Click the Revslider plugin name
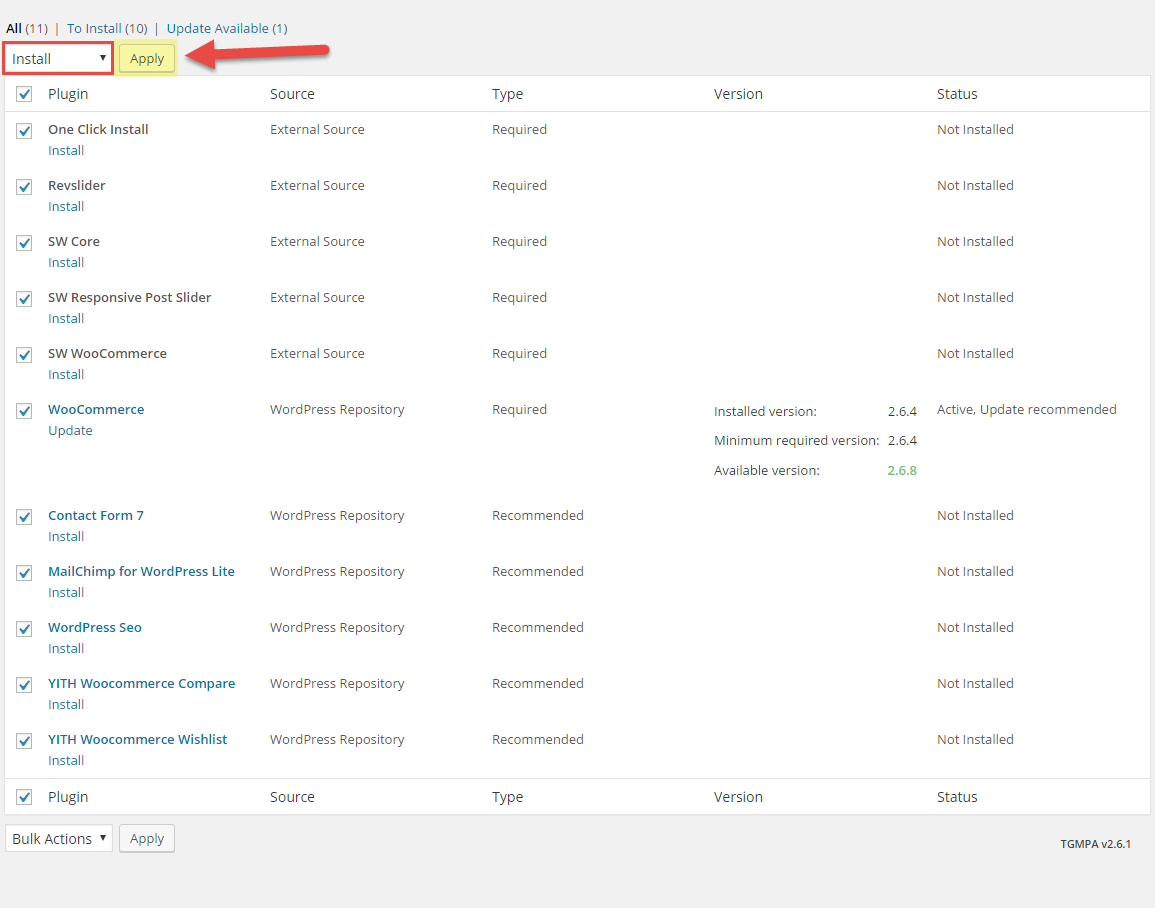This screenshot has height=908, width=1155. point(77,186)
